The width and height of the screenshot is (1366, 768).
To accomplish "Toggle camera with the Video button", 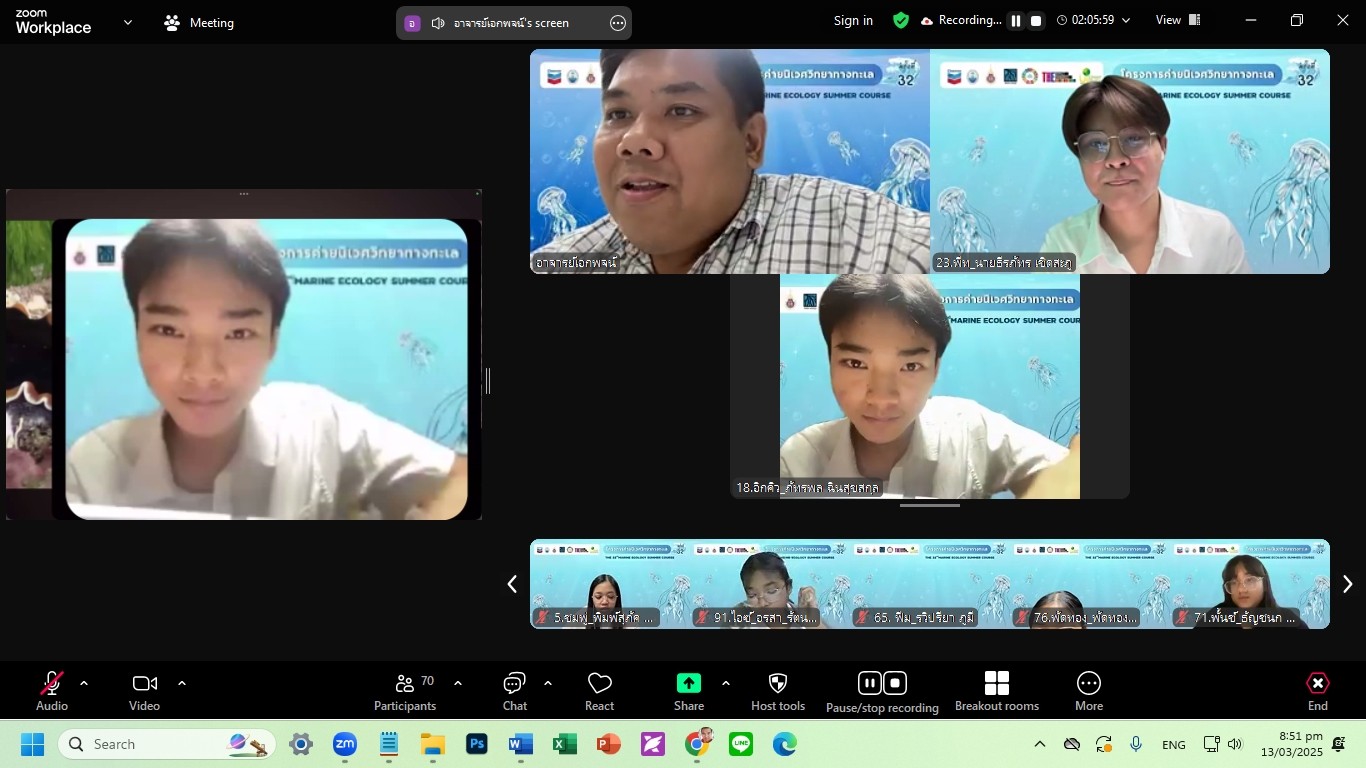I will [x=144, y=691].
